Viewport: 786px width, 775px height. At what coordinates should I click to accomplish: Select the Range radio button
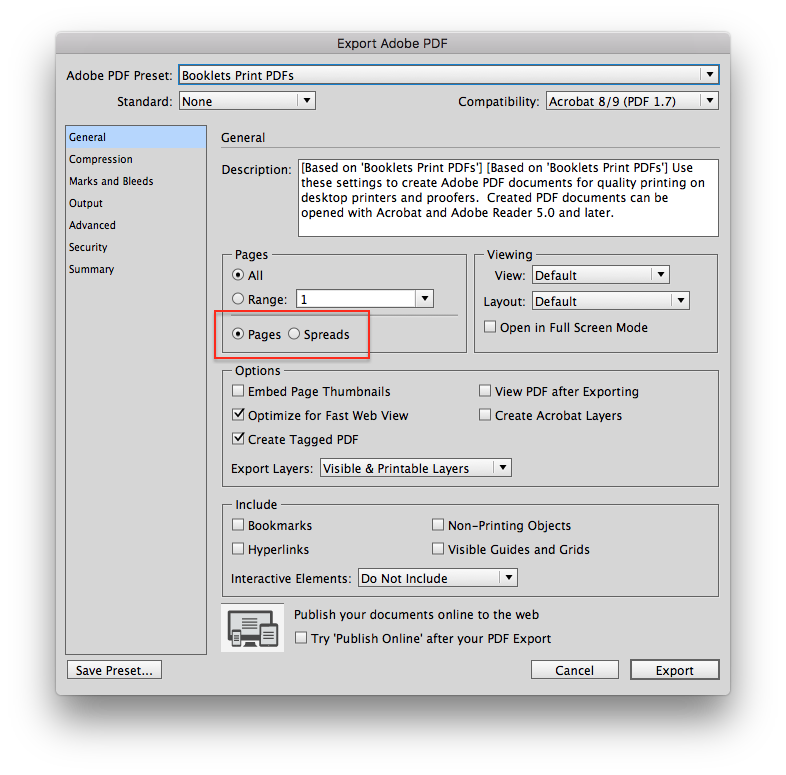tap(238, 299)
